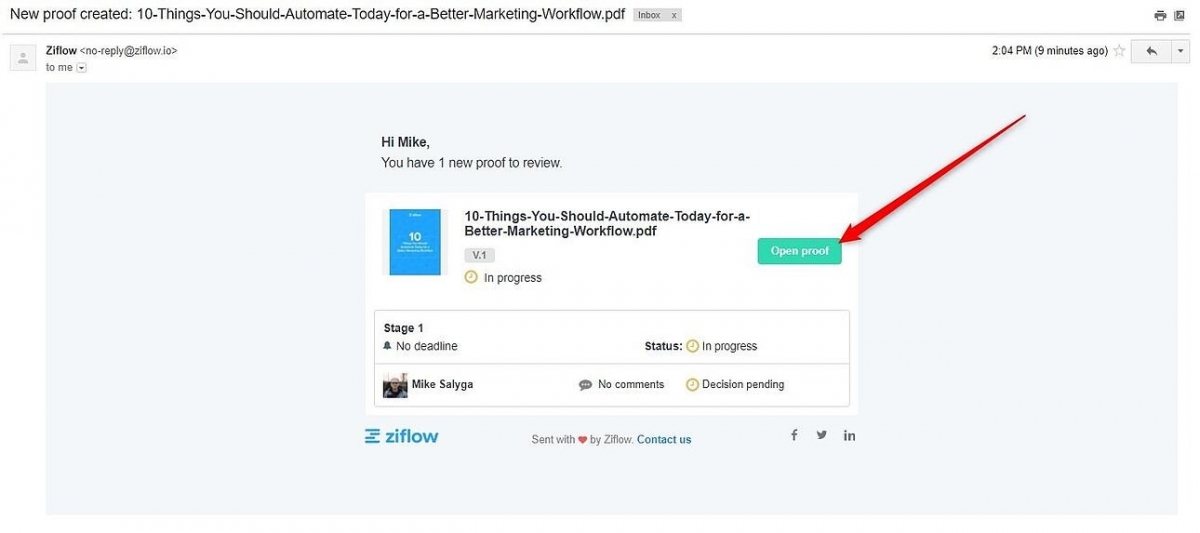Viewport: 1200px width, 533px height.
Task: Click the No comments speech bubble icon
Action: pos(586,385)
